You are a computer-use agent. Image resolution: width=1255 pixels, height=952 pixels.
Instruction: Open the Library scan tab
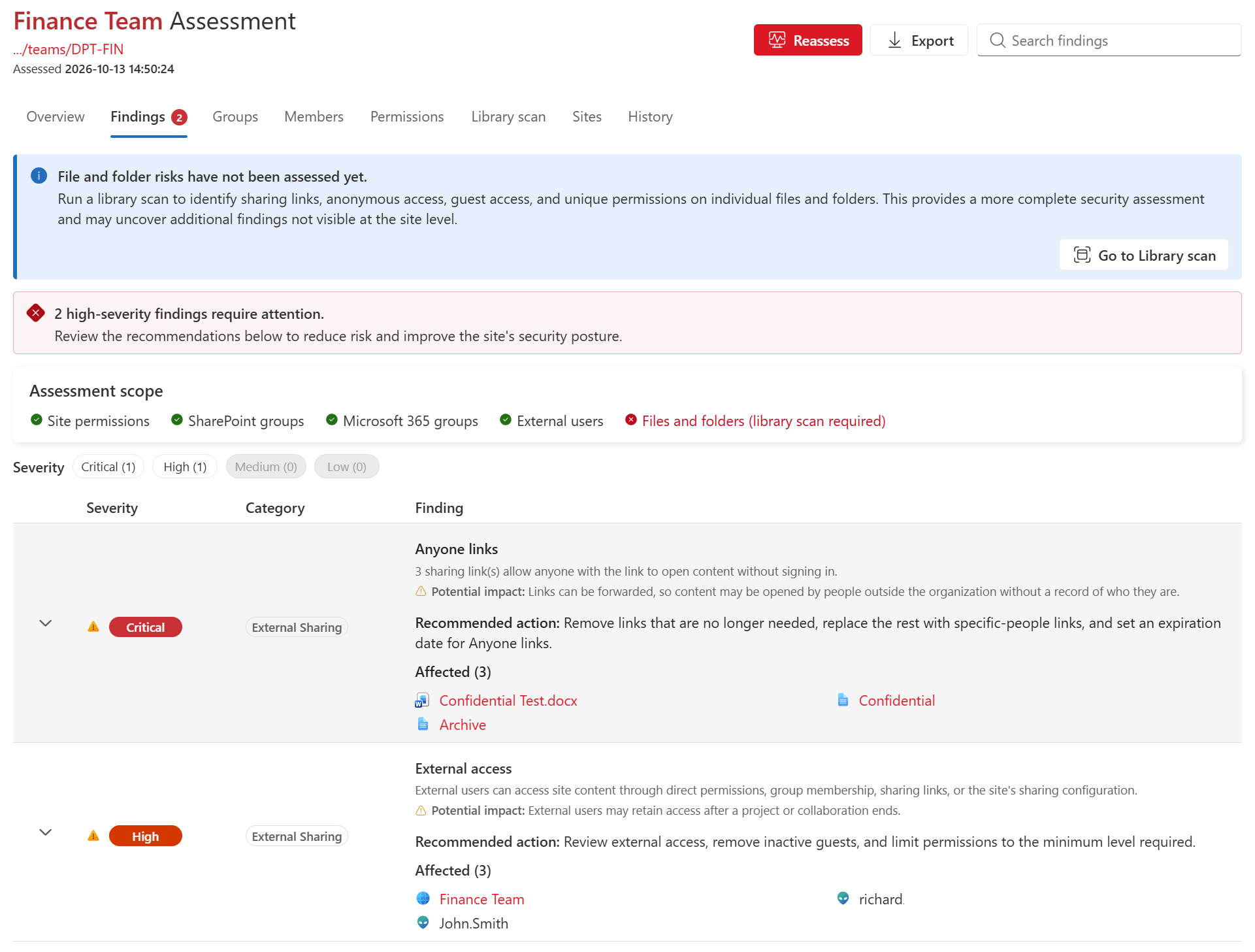coord(508,116)
